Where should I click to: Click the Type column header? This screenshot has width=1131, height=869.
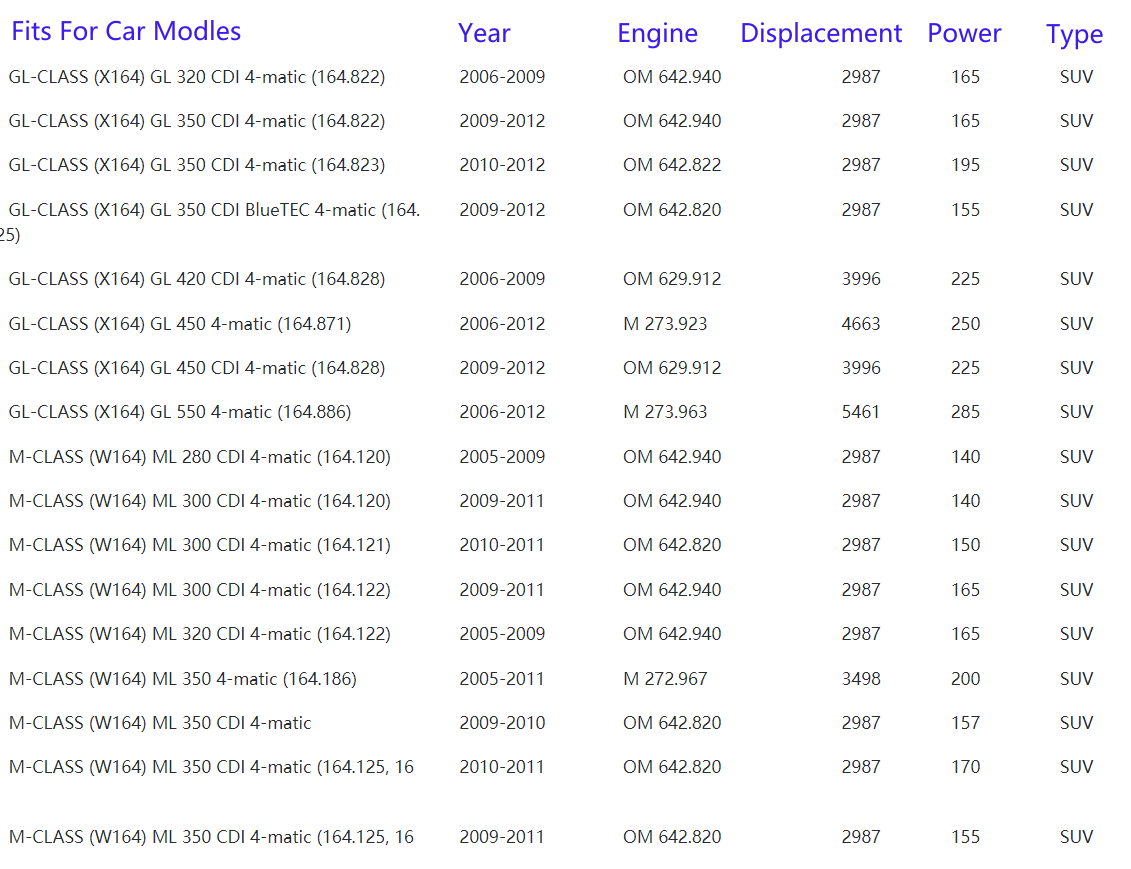[1074, 34]
